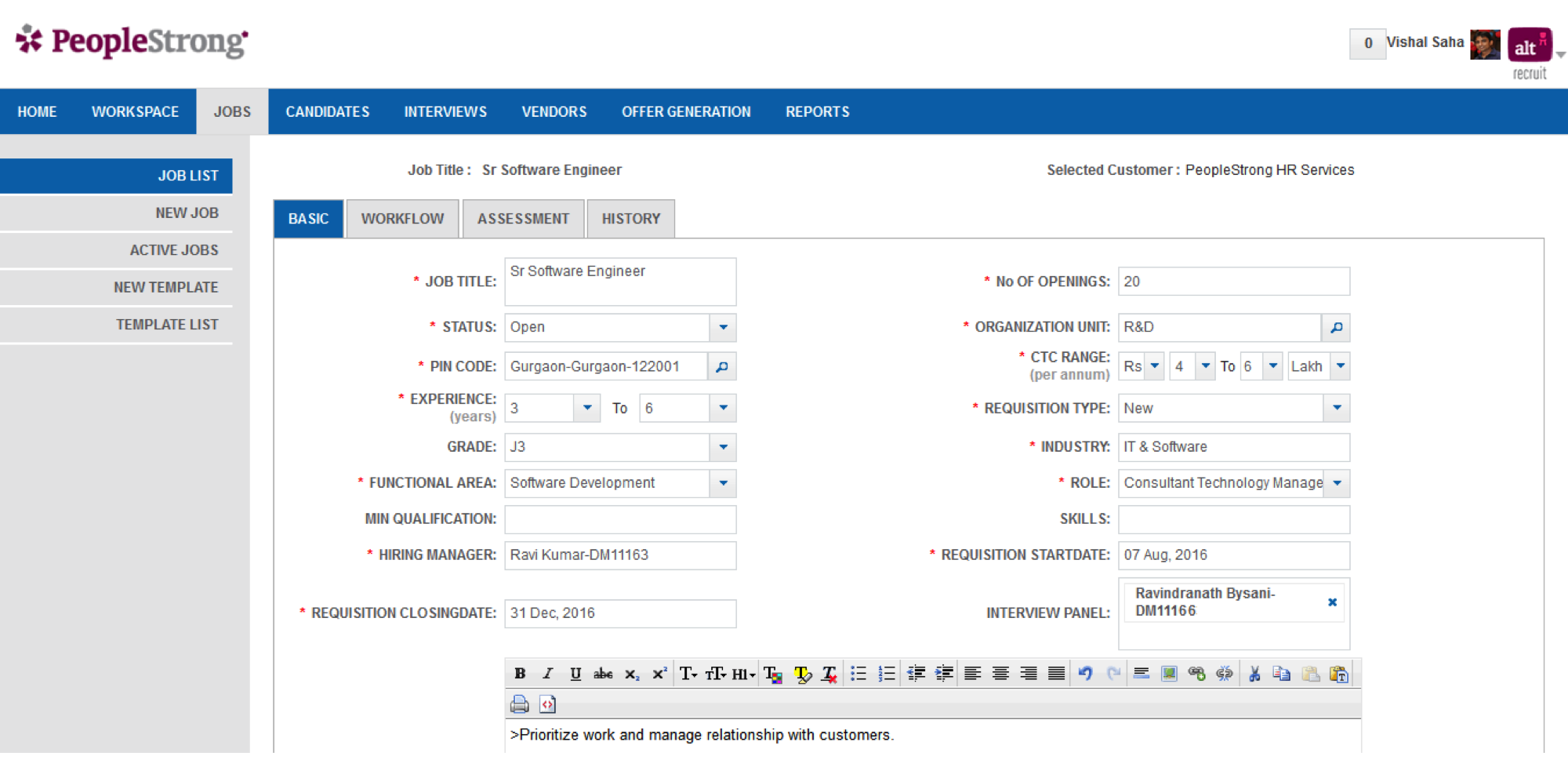Click the Min Qualification input field
Screen dimensions: 1568x760
click(x=620, y=519)
